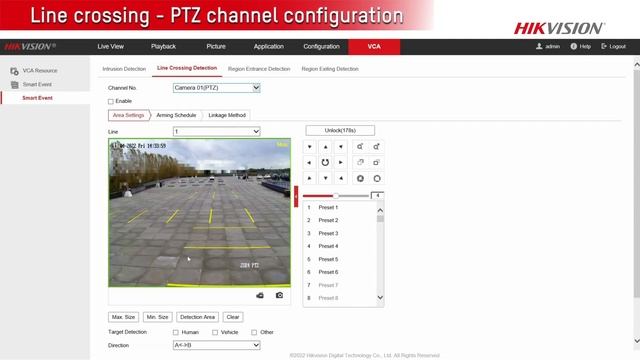Click preset list scroll-down arrow
Image resolution: width=640 pixels, height=360 pixels.
coord(380,298)
